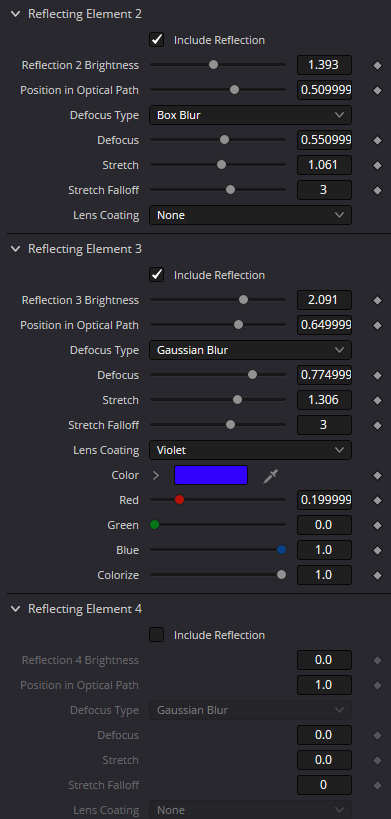Click Red value field 0.199999
391x819 pixels.
(x=324, y=500)
